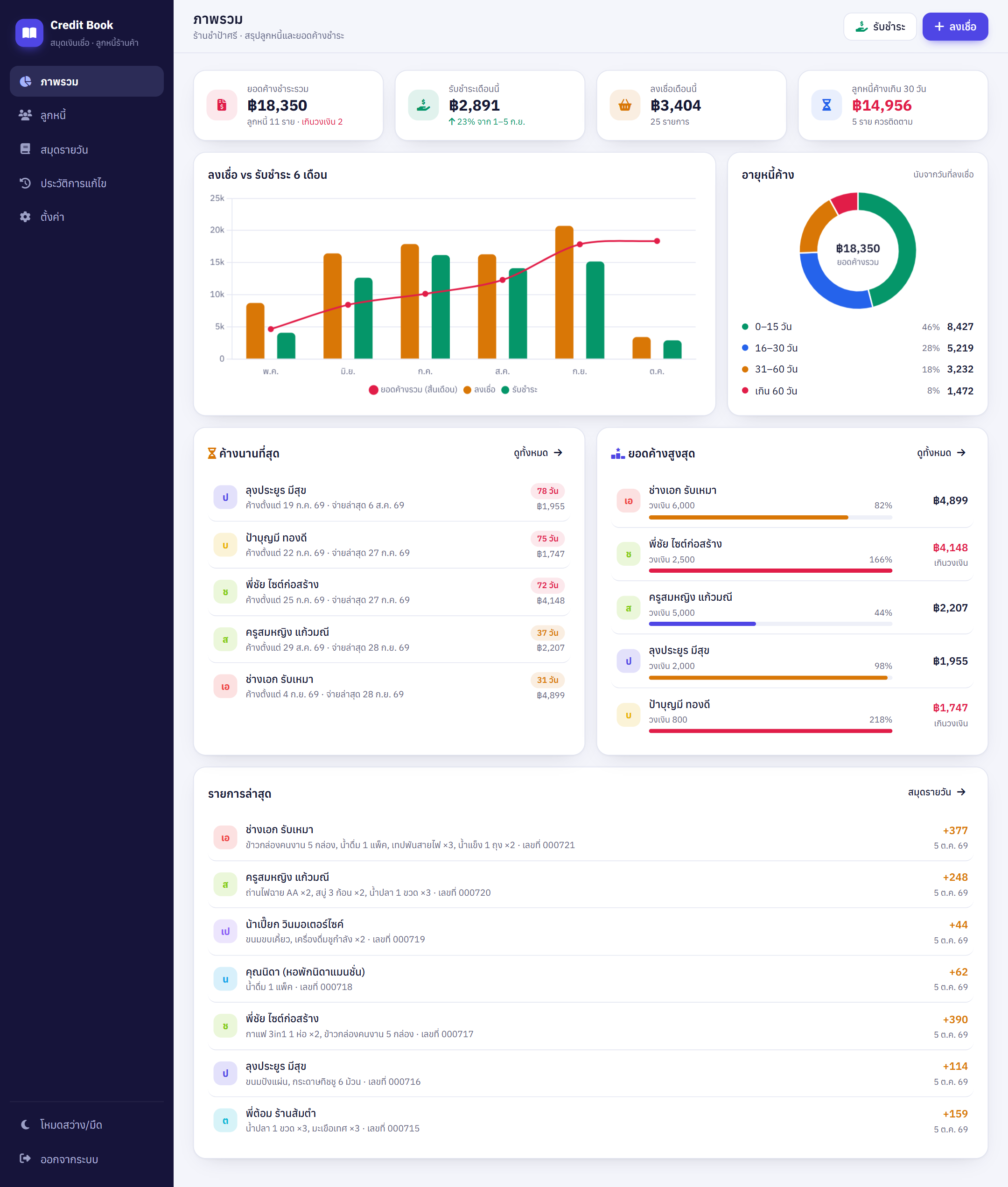Click the +390 amount for พี่ชัย
Viewport: 1008px width, 1187px height.
tap(955, 1019)
